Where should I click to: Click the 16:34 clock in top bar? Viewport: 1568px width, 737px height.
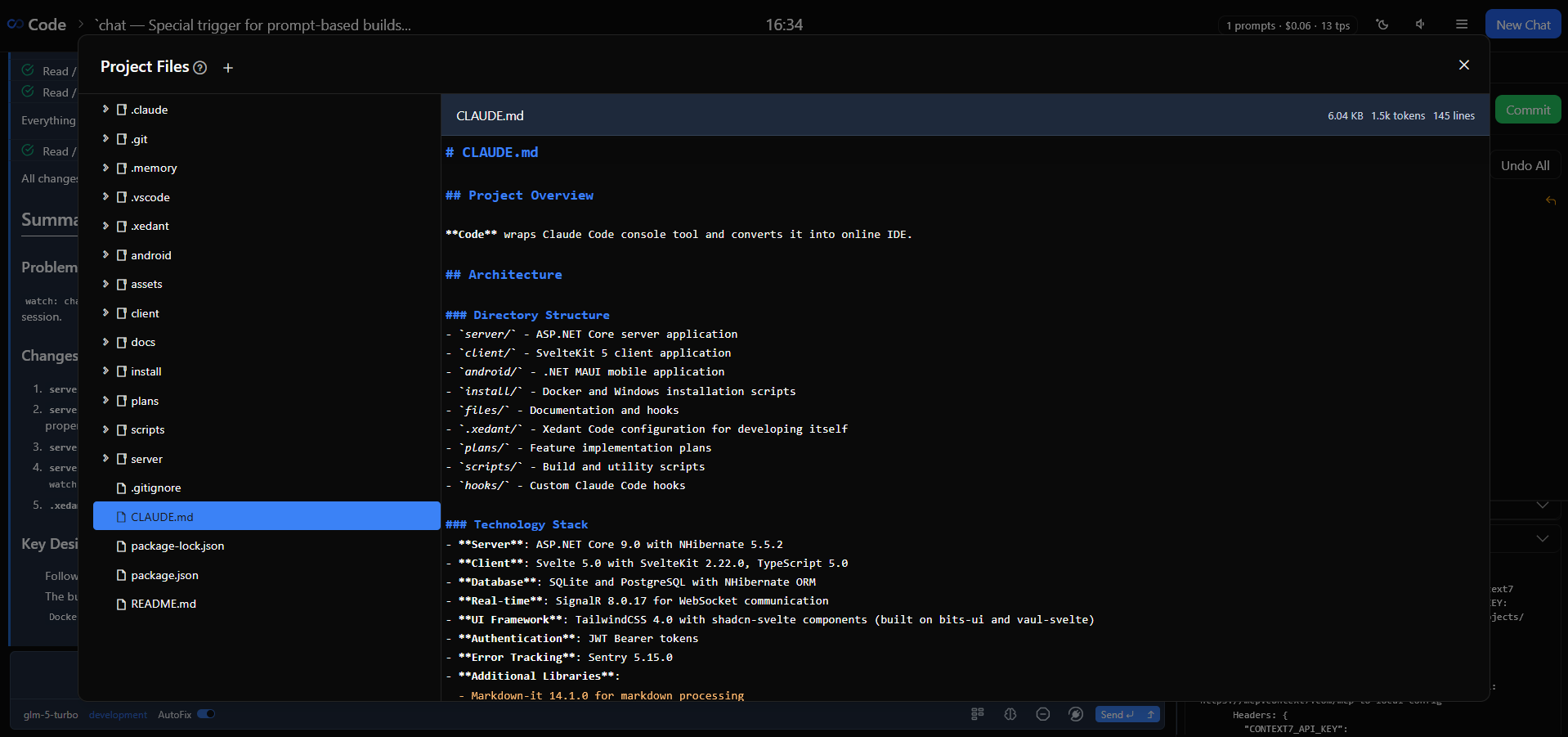[784, 25]
